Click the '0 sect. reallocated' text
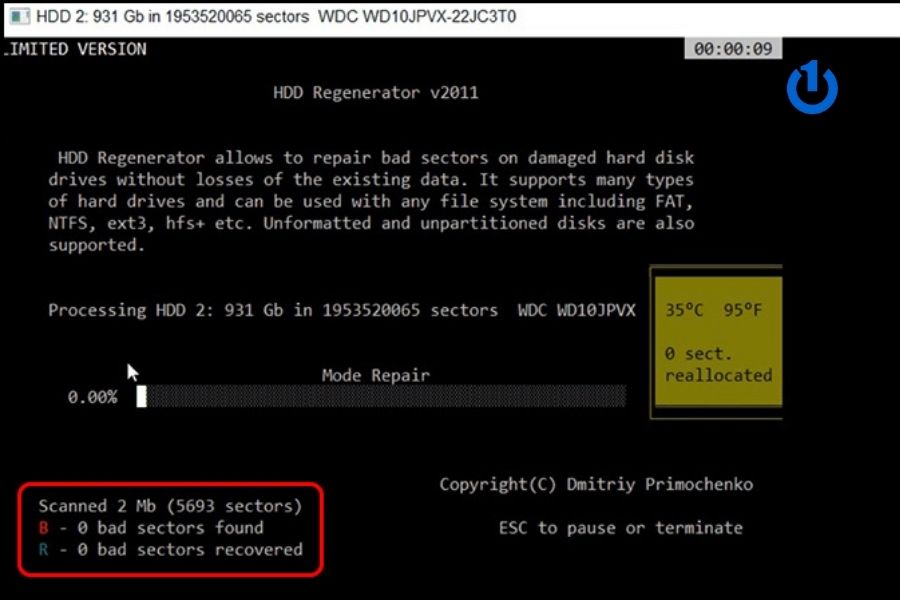The image size is (900, 600). [x=718, y=365]
